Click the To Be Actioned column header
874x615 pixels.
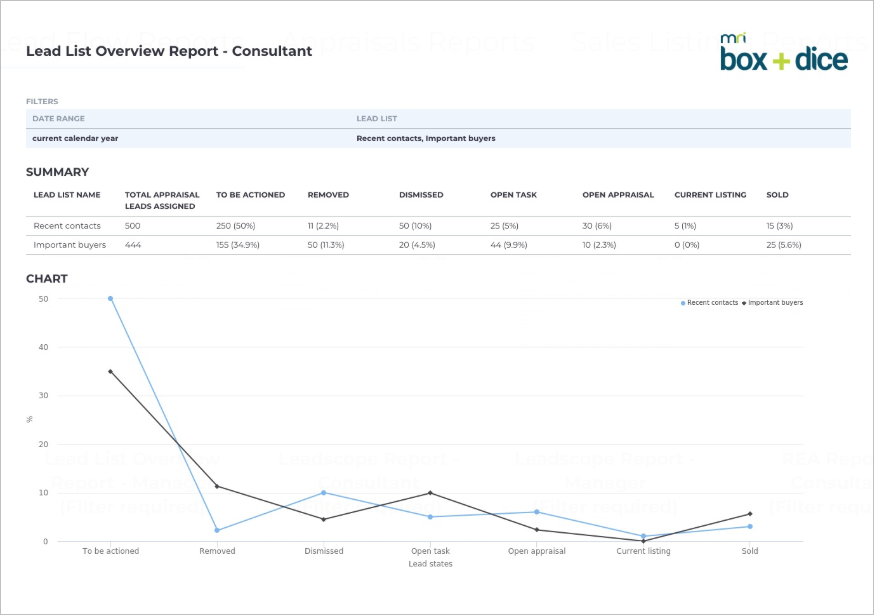[250, 195]
